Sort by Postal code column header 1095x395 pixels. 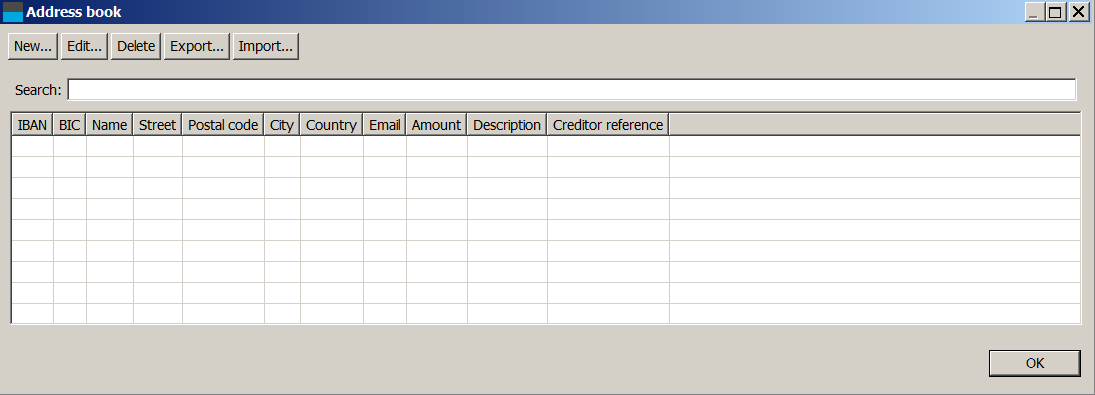point(223,125)
